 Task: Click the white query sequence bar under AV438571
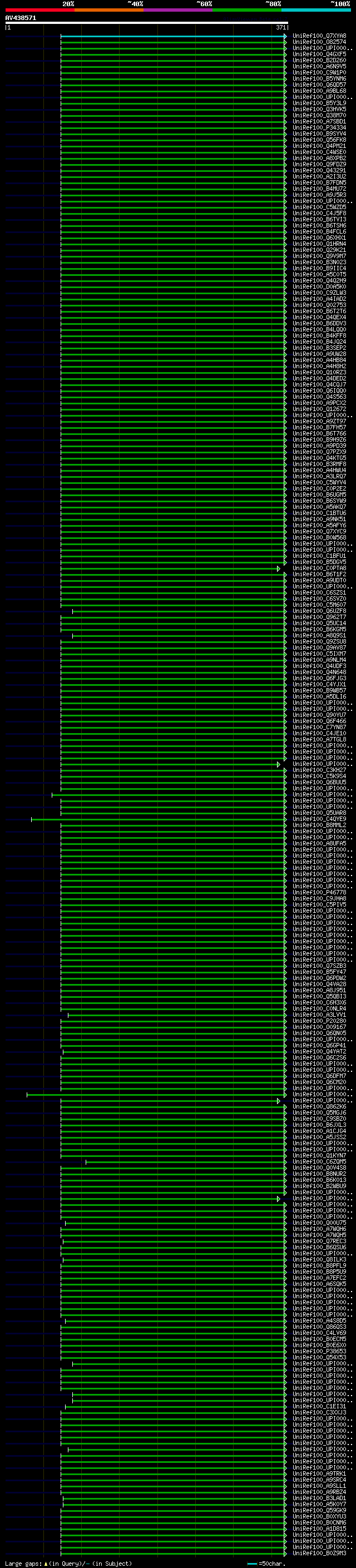point(147,22)
